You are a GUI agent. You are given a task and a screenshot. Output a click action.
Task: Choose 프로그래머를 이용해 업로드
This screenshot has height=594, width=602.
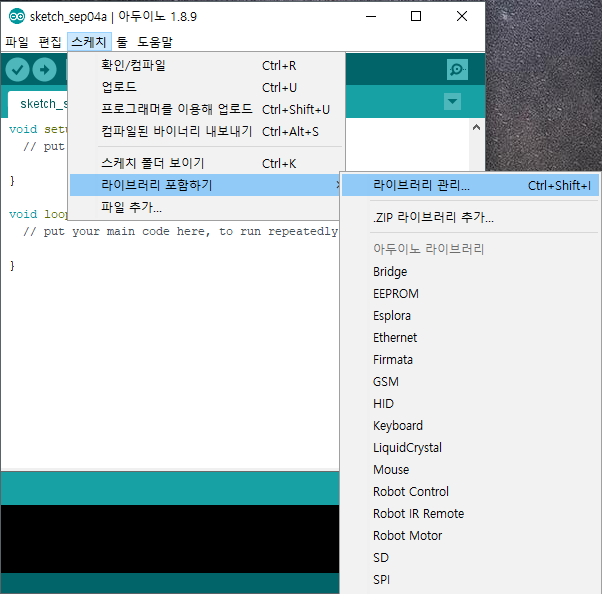[x=207, y=109]
